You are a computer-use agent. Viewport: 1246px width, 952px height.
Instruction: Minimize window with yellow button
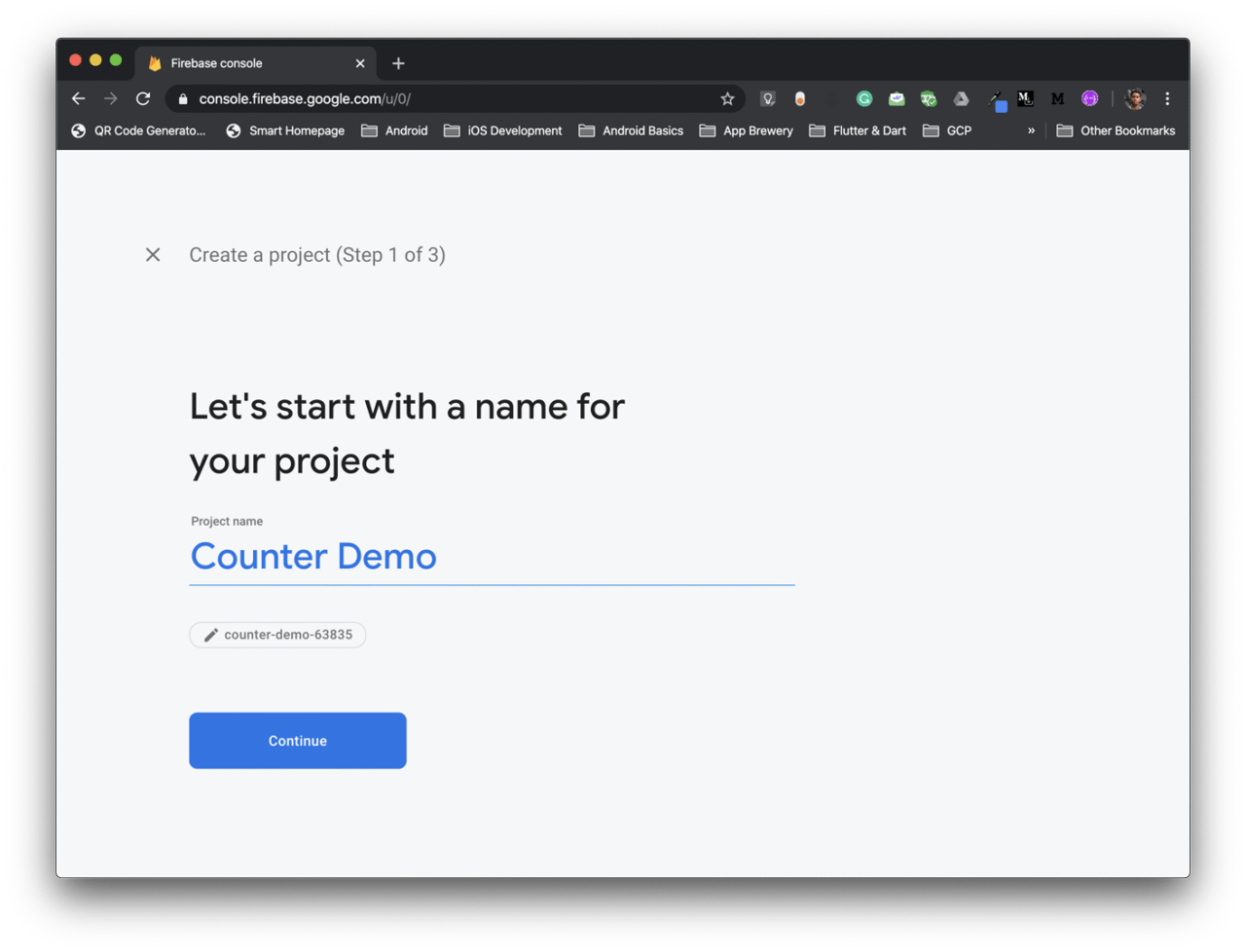click(95, 60)
